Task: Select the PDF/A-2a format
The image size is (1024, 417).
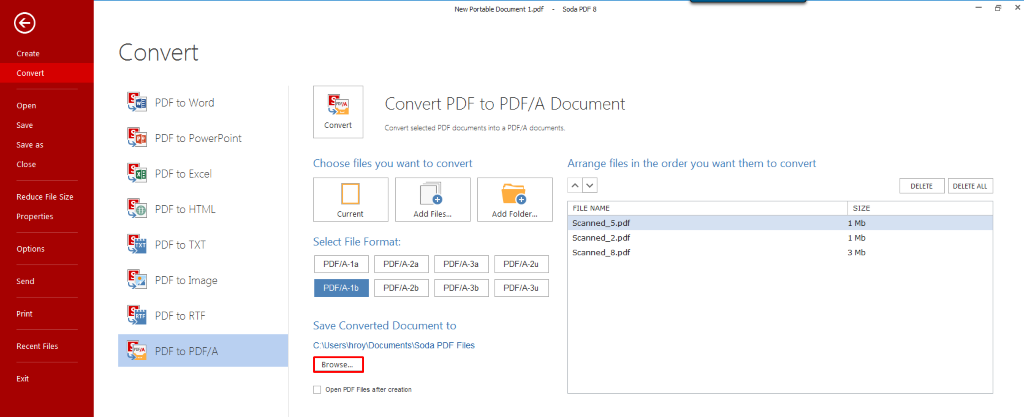Action: click(401, 264)
